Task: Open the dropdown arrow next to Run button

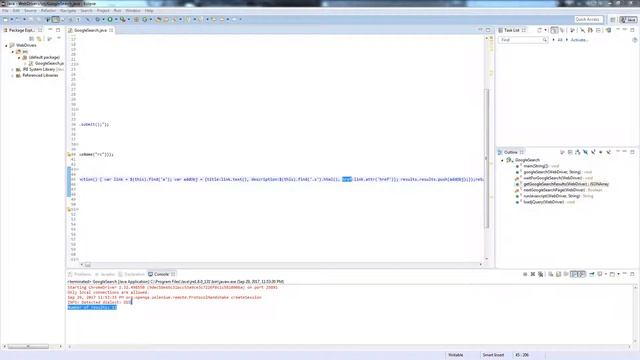Action: (x=116, y=19)
